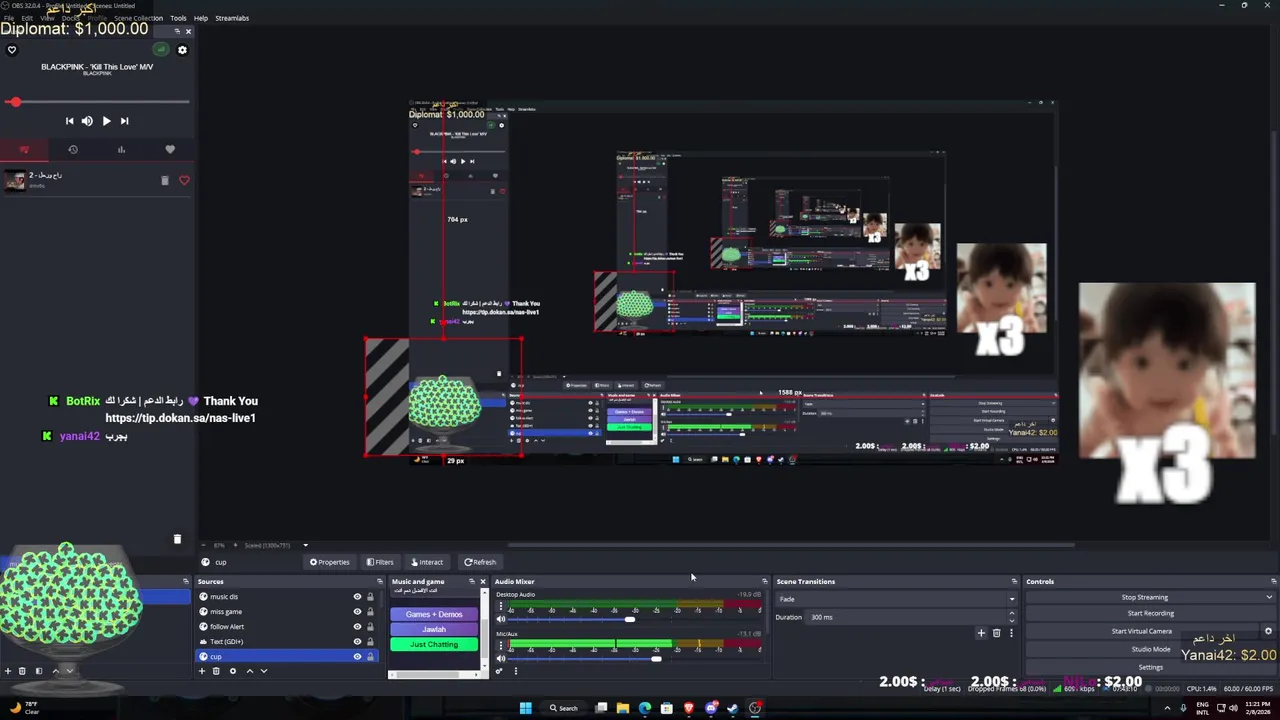Image resolution: width=1280 pixels, height=720 pixels.
Task: Mute the Mic/Aux speaker icon
Action: coord(501,659)
